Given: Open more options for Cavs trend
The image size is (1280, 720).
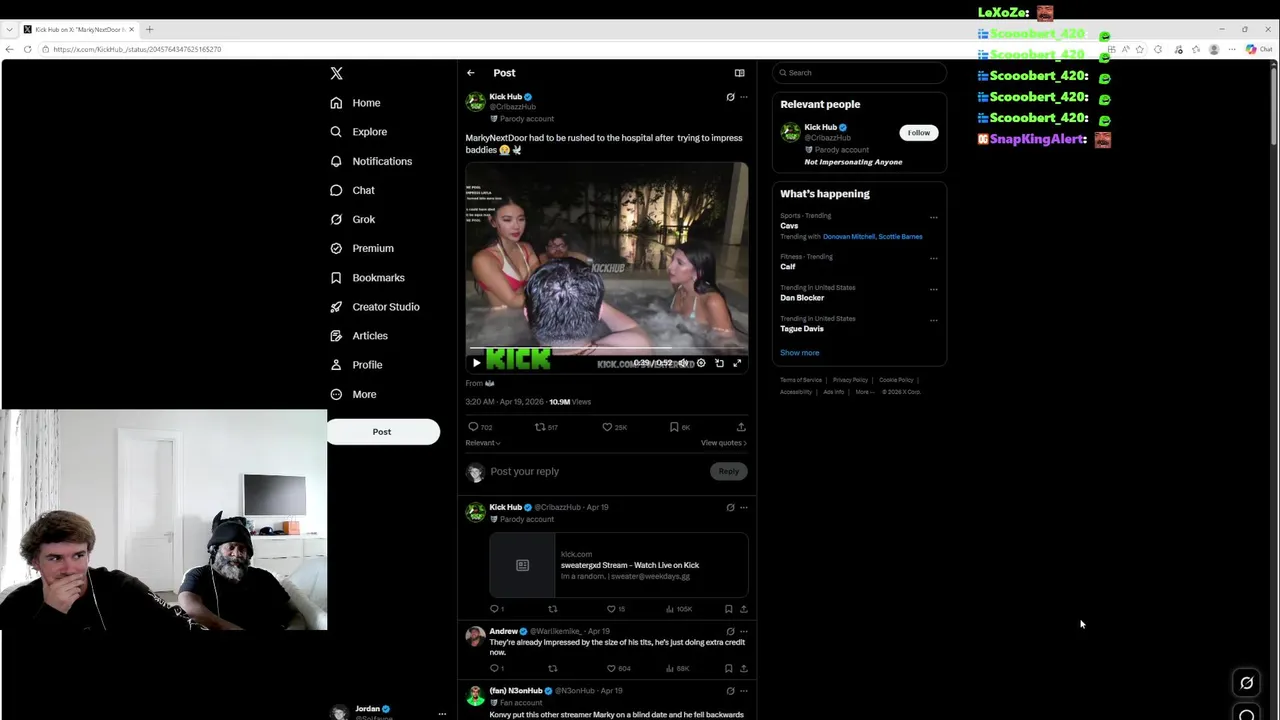Looking at the screenshot, I should pos(933,217).
